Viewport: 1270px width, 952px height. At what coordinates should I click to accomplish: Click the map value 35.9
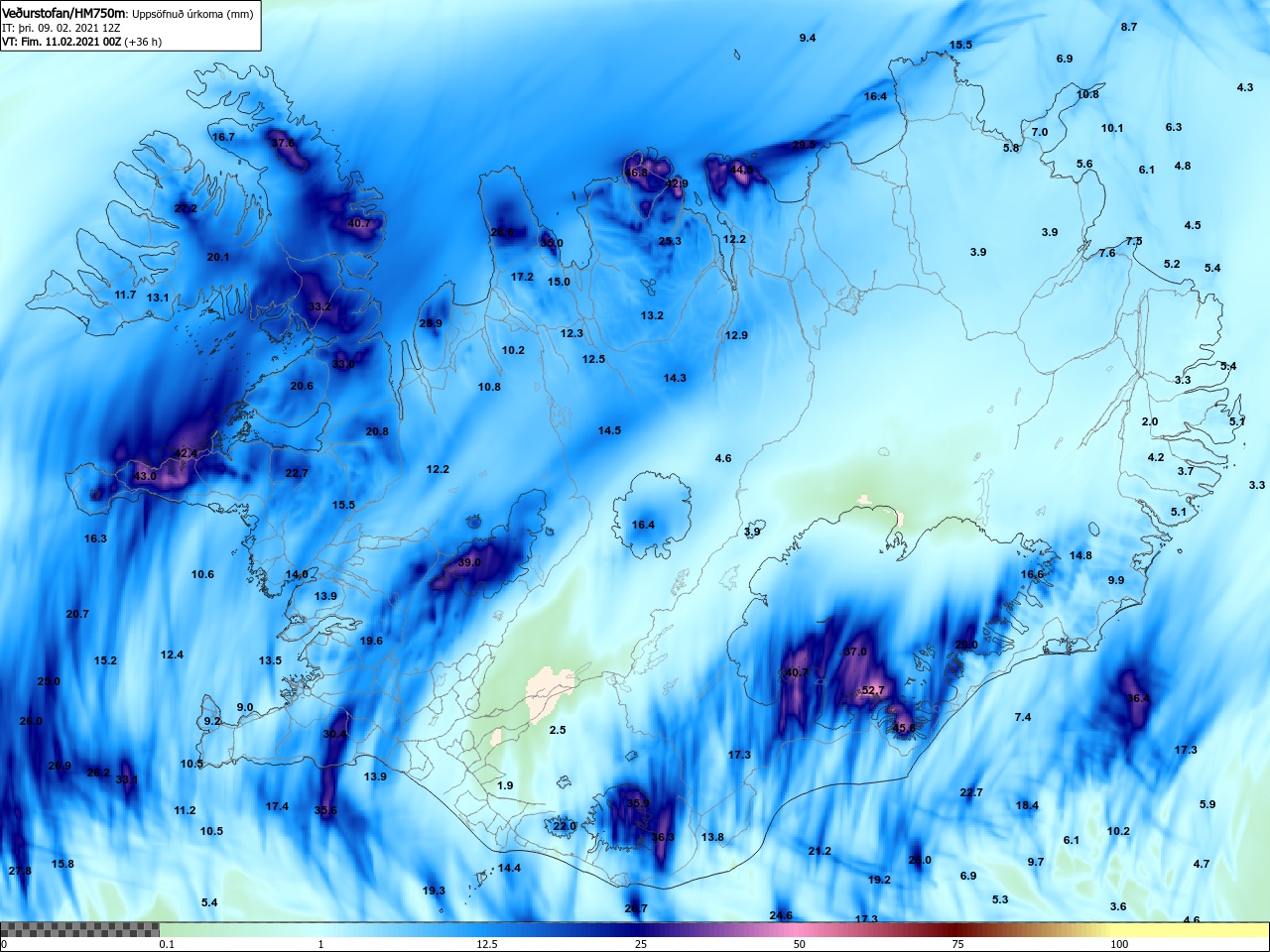click(x=638, y=803)
